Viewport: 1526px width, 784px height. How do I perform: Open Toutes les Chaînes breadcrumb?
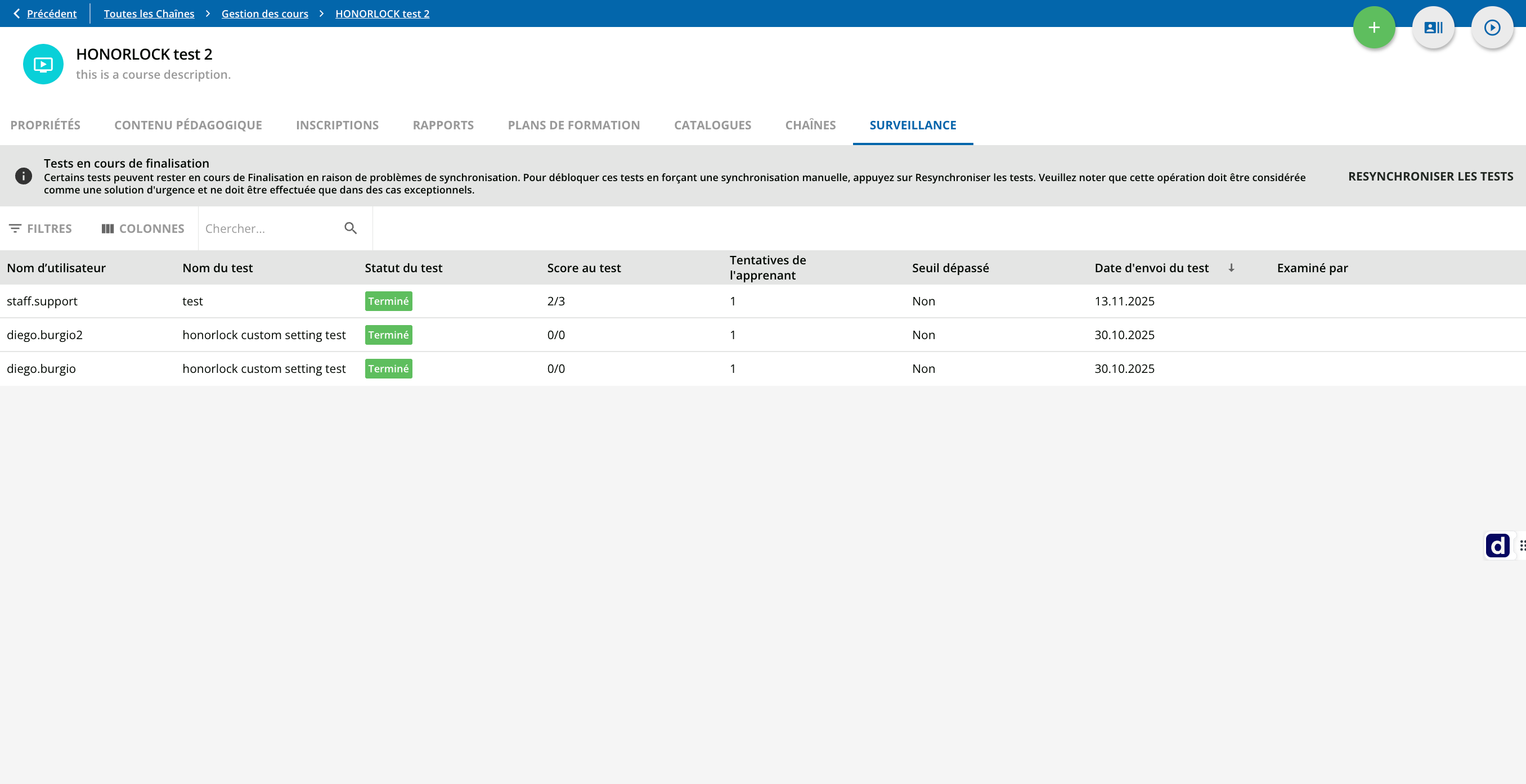149,13
